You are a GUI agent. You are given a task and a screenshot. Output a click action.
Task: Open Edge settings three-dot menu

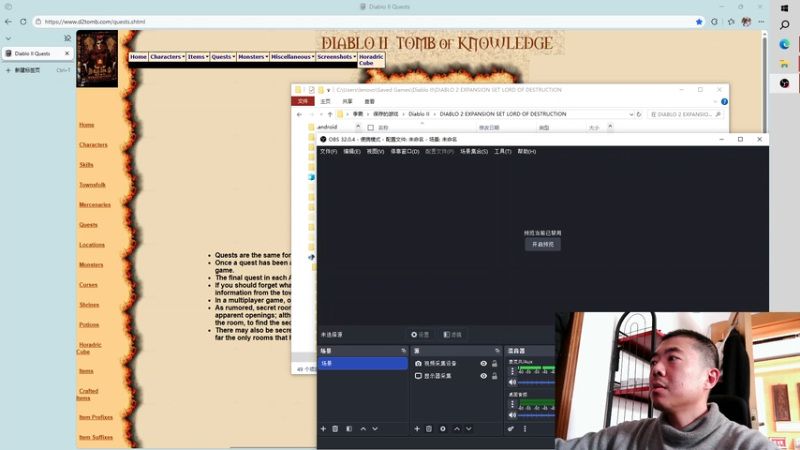point(761,21)
